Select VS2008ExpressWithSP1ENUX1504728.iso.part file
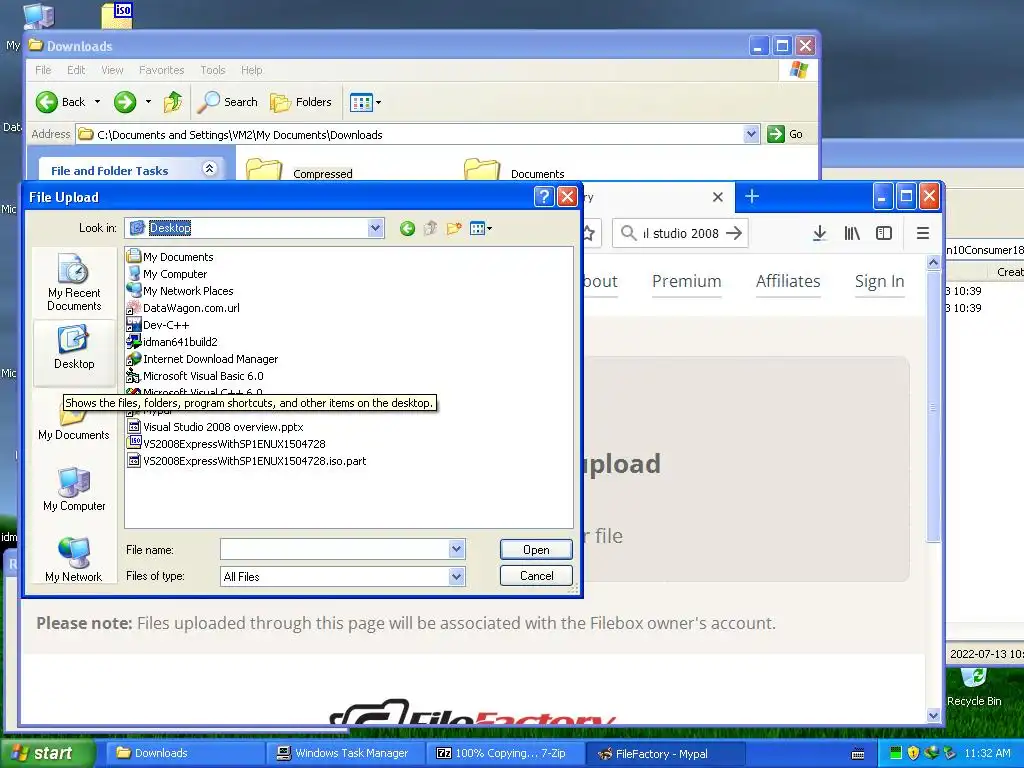The image size is (1024, 768). pos(246,460)
